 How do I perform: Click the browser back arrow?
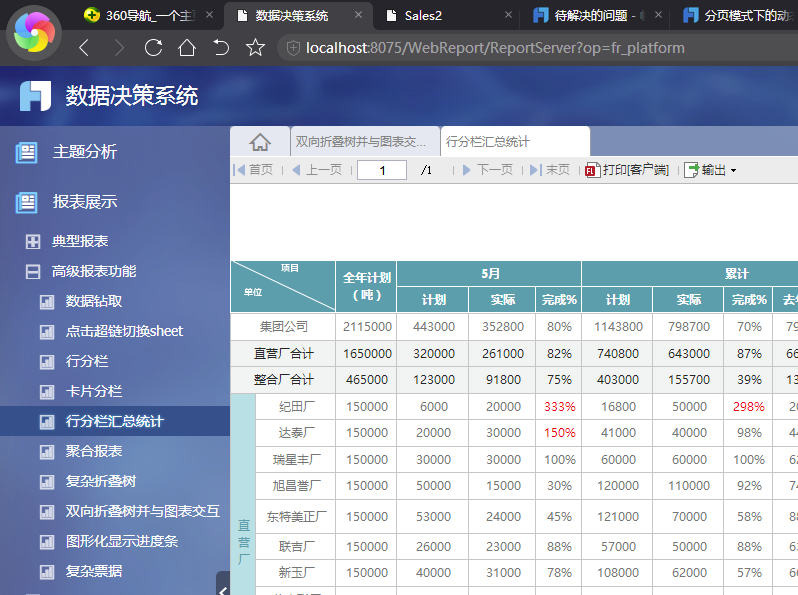pyautogui.click(x=84, y=48)
